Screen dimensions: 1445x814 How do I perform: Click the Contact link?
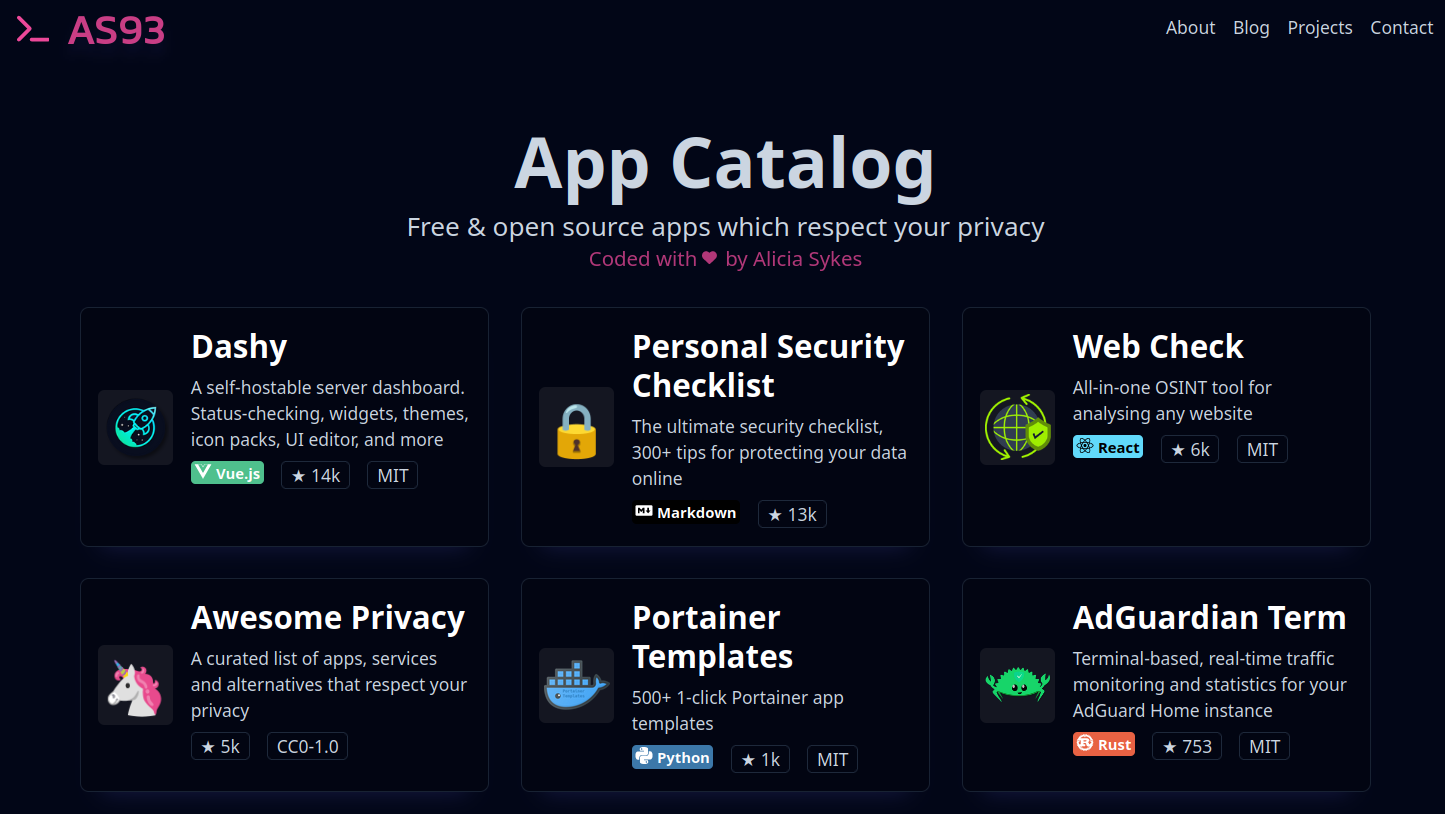(x=1401, y=28)
